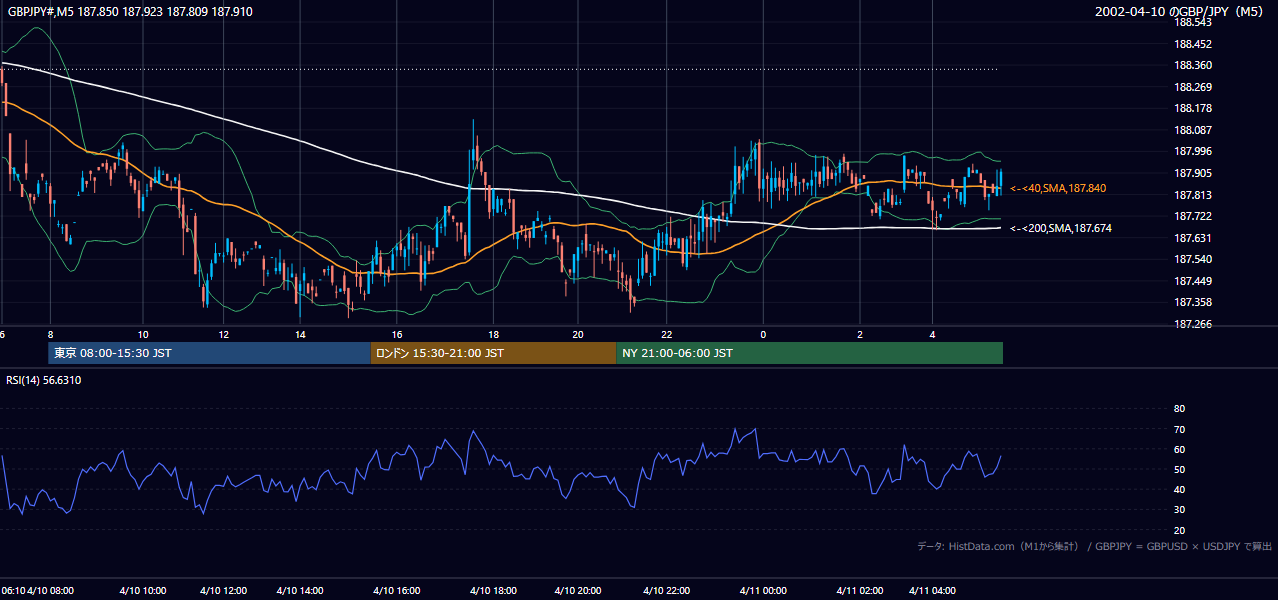Click price axis value 188.178
This screenshot has height=600, width=1278.
click(x=1194, y=108)
